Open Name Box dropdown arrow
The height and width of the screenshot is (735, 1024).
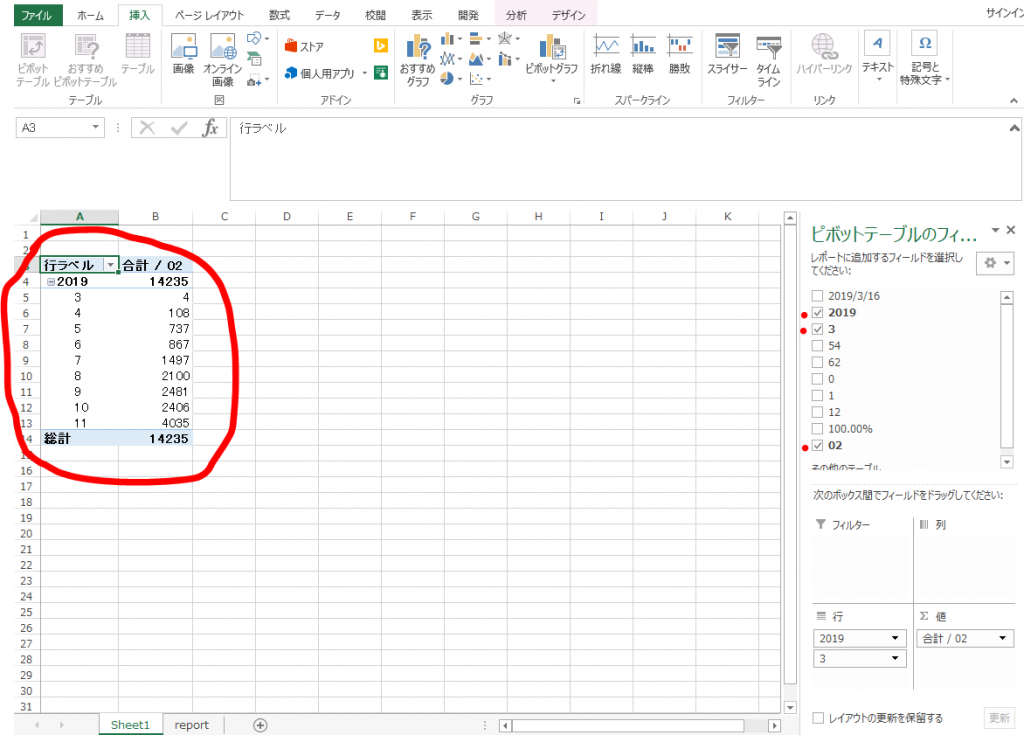point(95,127)
